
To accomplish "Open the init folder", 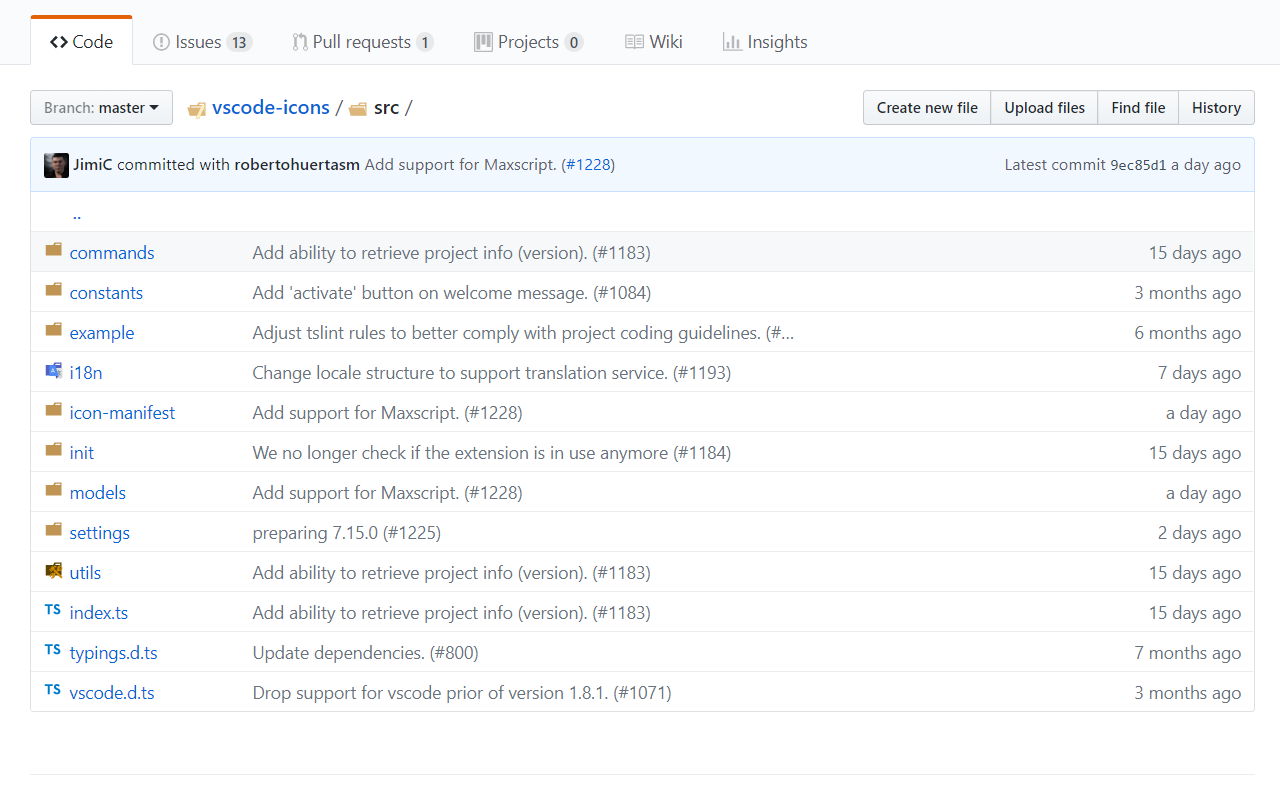I will [x=82, y=453].
